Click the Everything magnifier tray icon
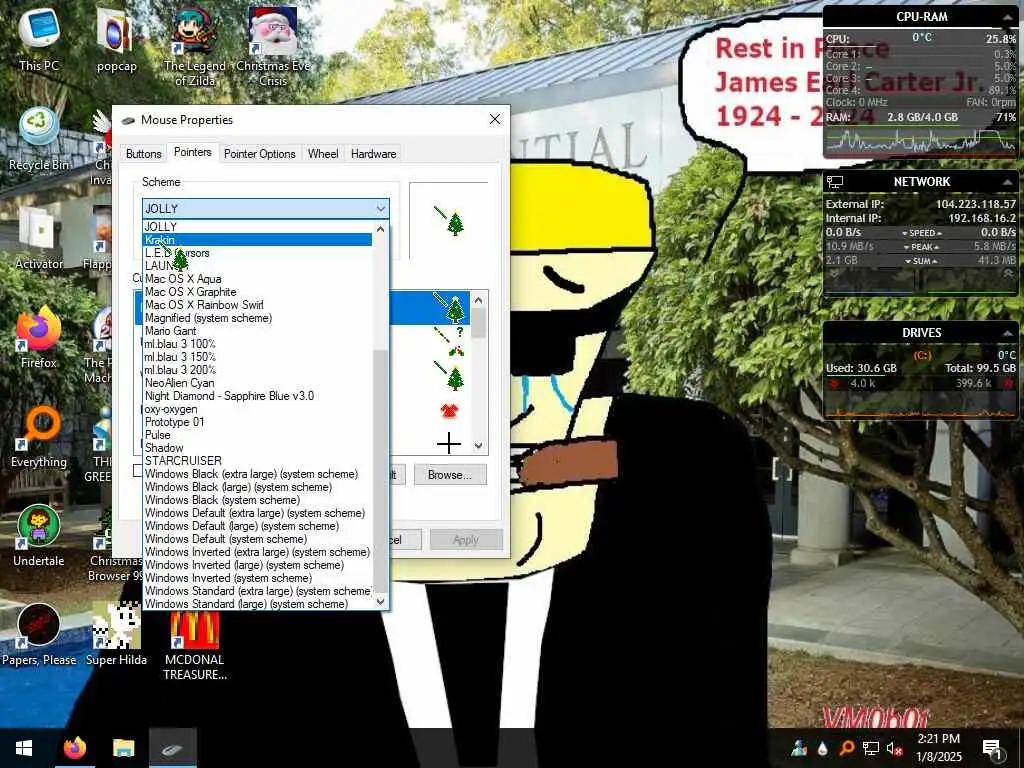1024x768 pixels. point(846,748)
